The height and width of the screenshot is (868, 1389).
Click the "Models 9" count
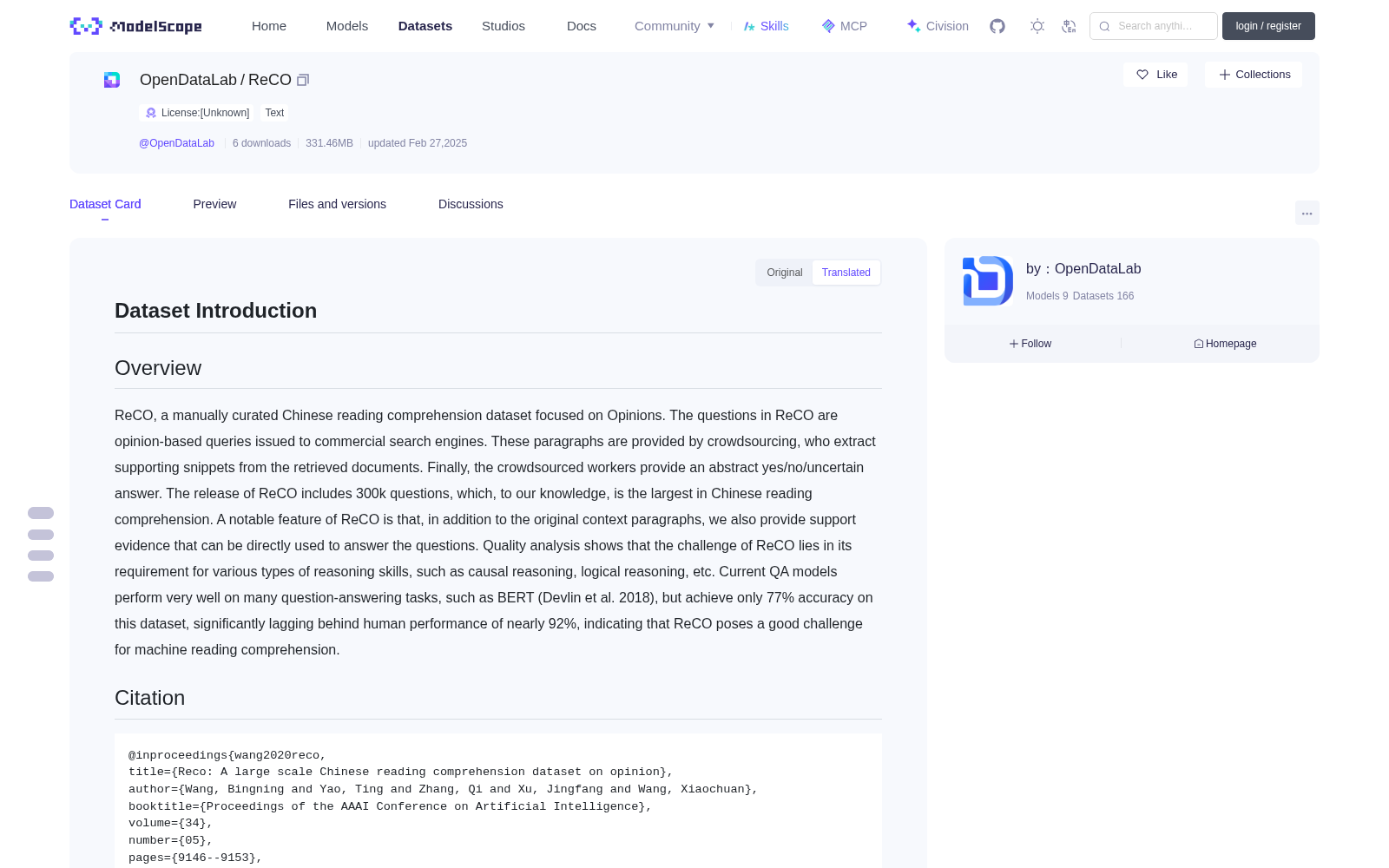[x=1047, y=296]
